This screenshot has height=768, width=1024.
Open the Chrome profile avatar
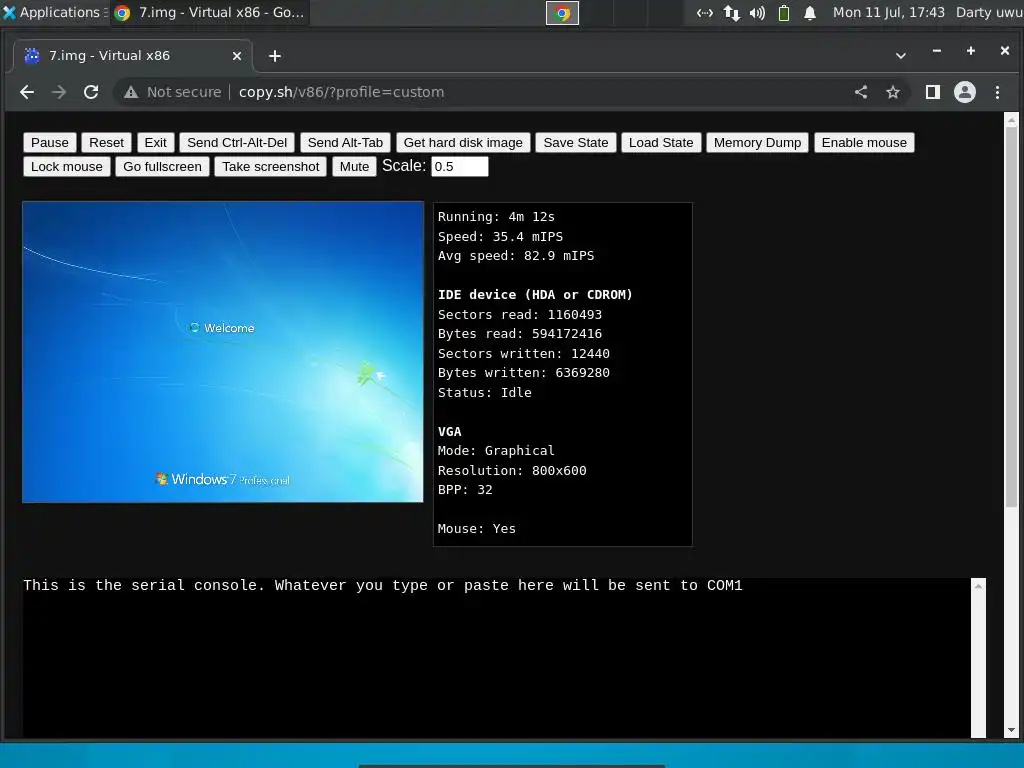[965, 92]
